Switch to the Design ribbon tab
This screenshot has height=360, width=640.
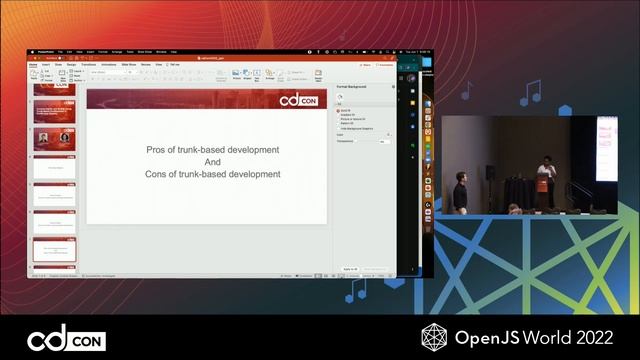click(x=71, y=65)
